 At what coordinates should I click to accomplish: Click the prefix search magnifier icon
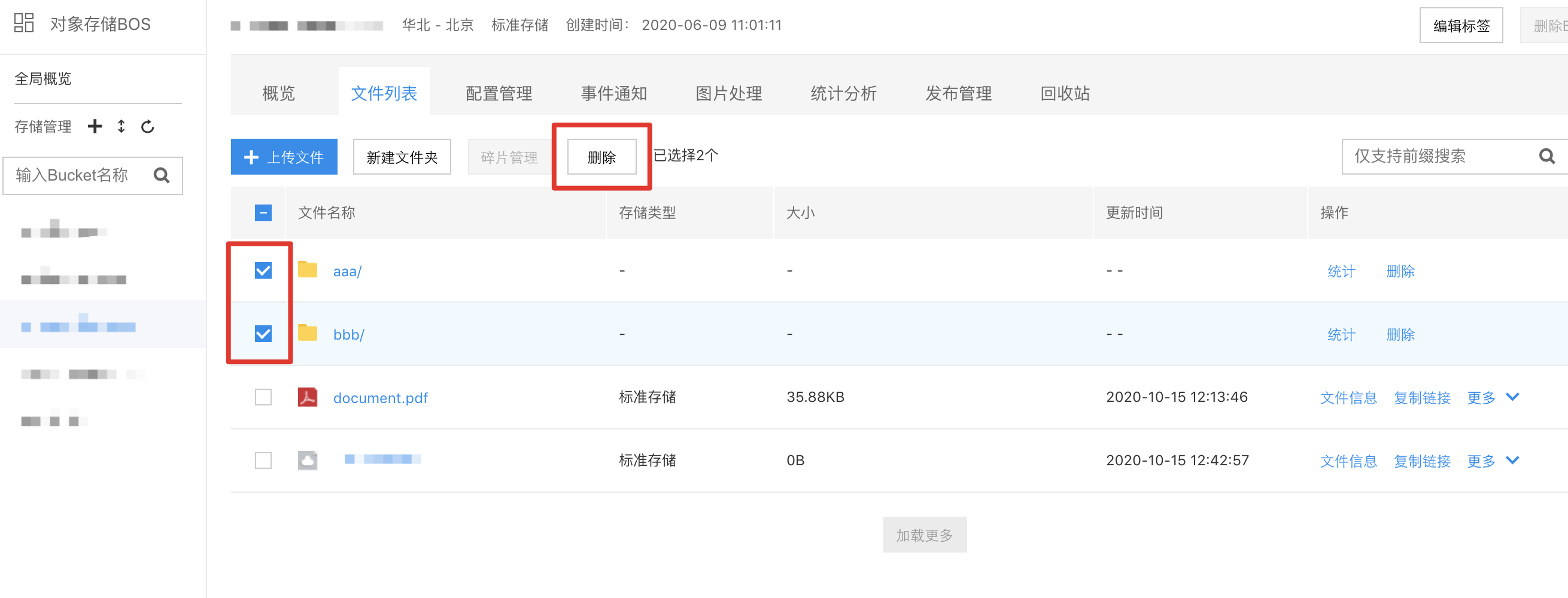tap(1546, 156)
